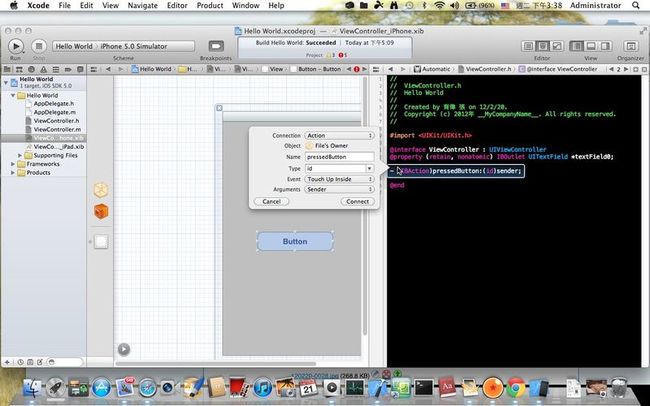Image resolution: width=650 pixels, height=406 pixels.
Task: Click First Responder orange cube icon
Action: (101, 211)
